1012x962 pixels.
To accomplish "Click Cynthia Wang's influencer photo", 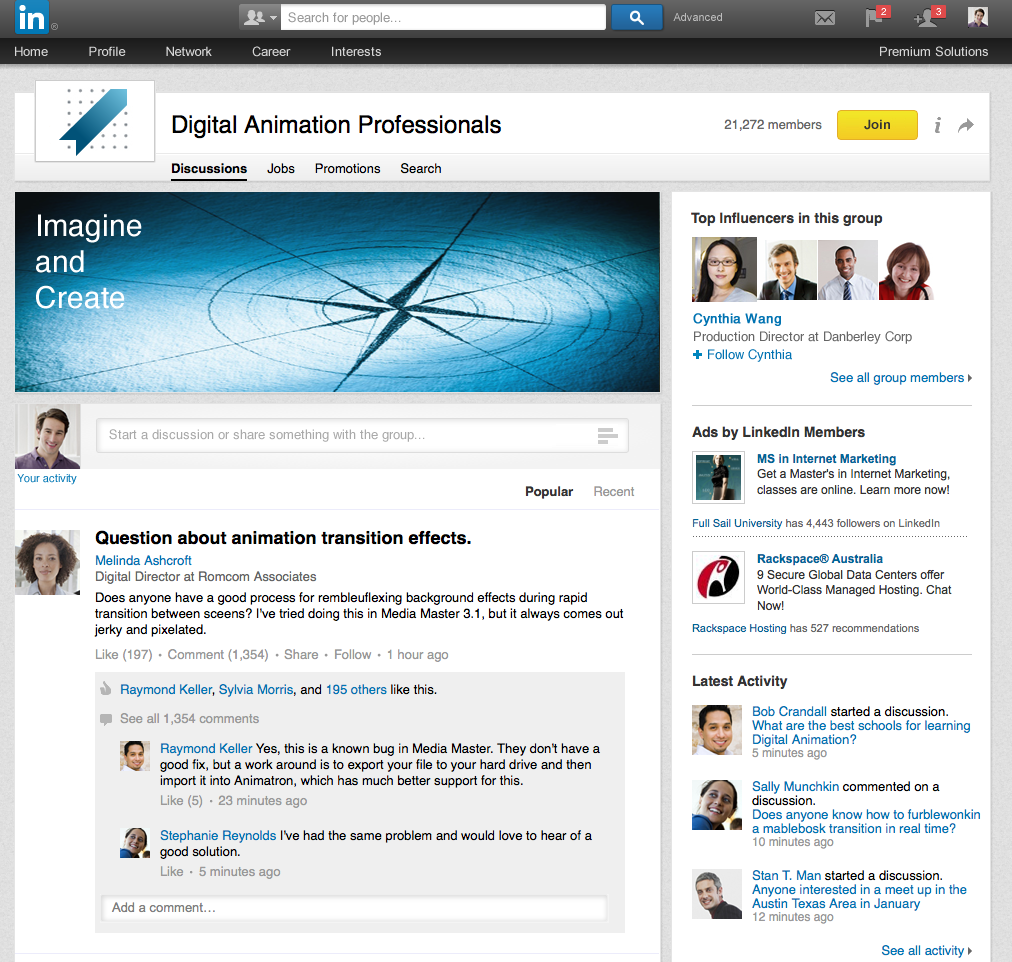I will coord(724,269).
